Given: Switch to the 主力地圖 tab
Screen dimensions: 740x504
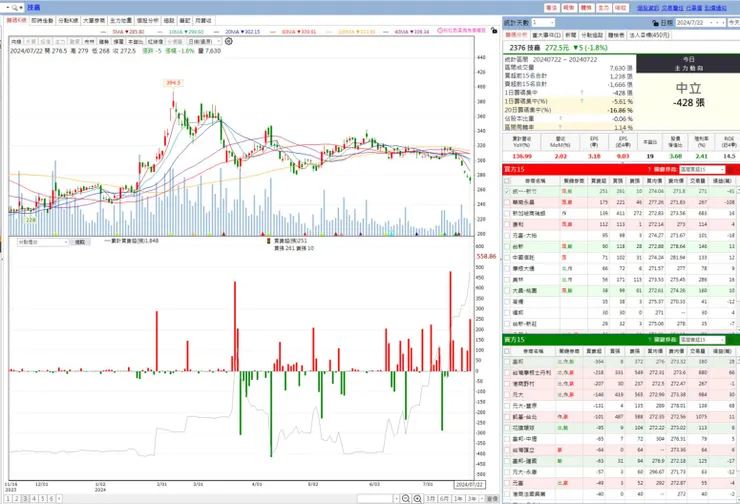Looking at the screenshot, I should click(121, 21).
